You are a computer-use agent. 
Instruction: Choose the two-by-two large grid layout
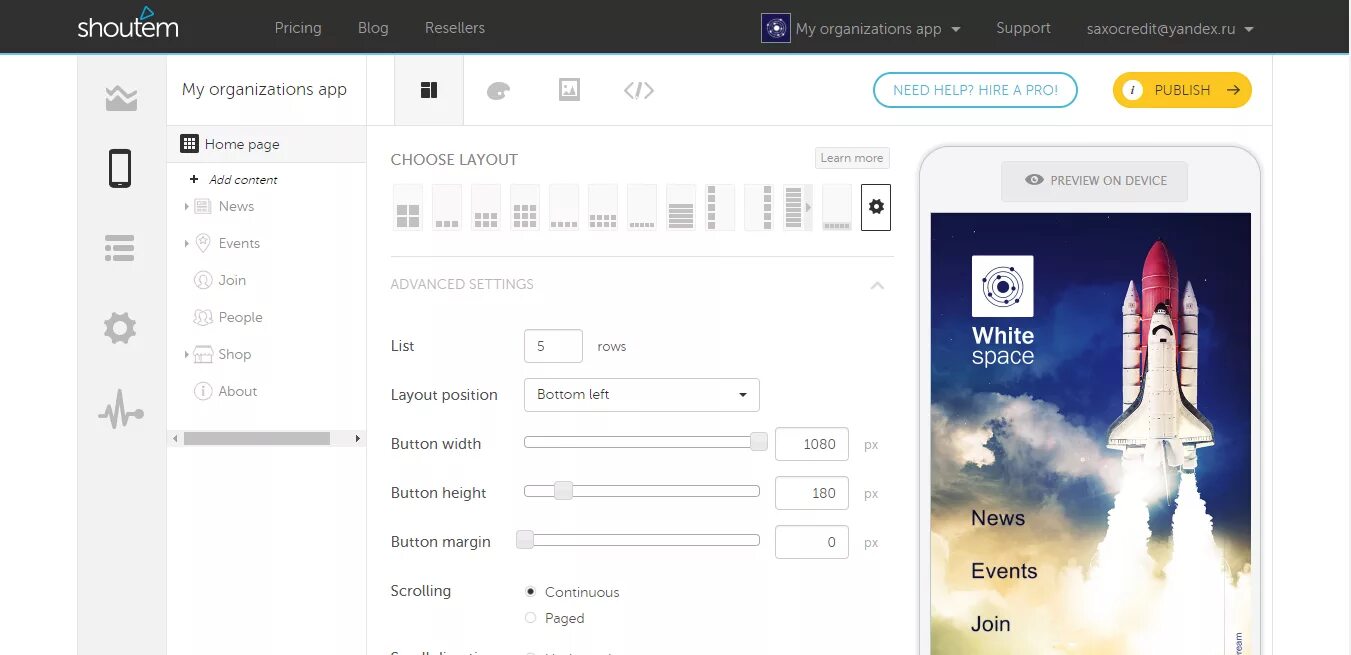coord(408,207)
